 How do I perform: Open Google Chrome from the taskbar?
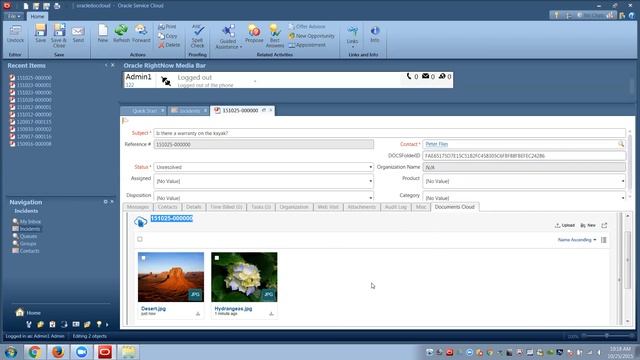pos(35,352)
